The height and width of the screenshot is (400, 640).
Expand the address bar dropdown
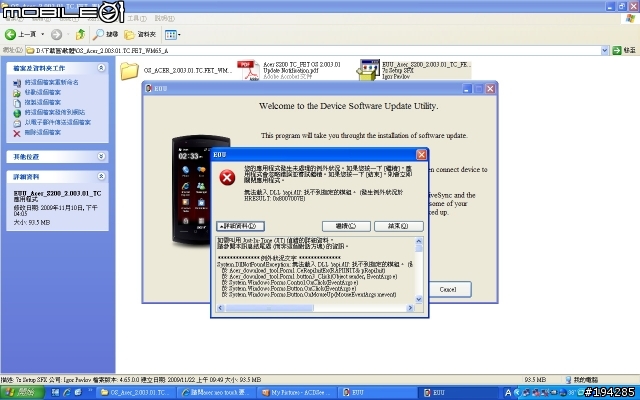pyautogui.click(x=604, y=50)
